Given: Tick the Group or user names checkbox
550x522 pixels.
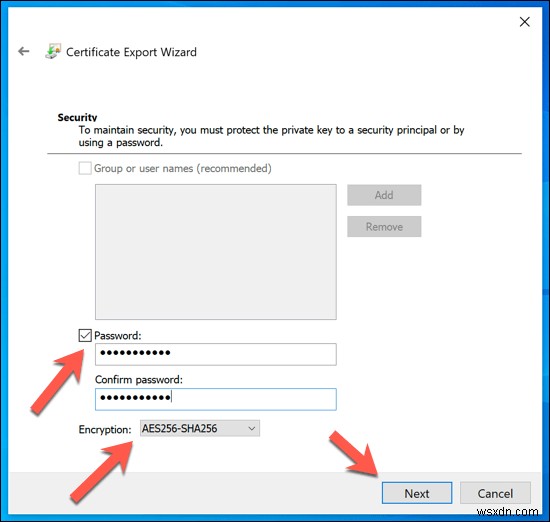Looking at the screenshot, I should [85, 168].
